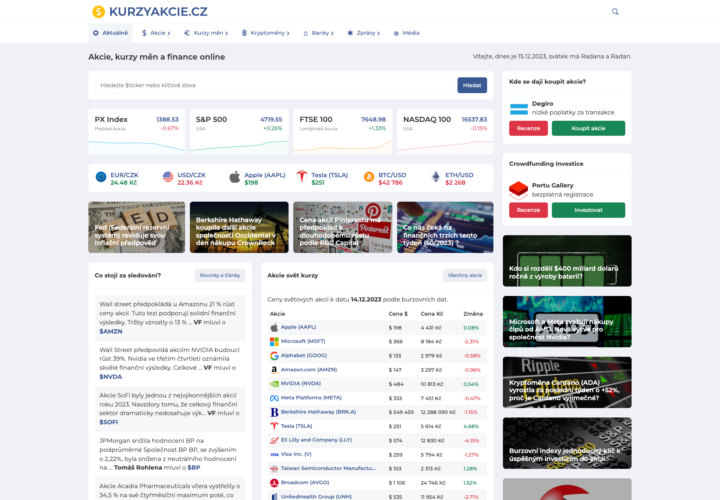Click the Investovat button

588,210
